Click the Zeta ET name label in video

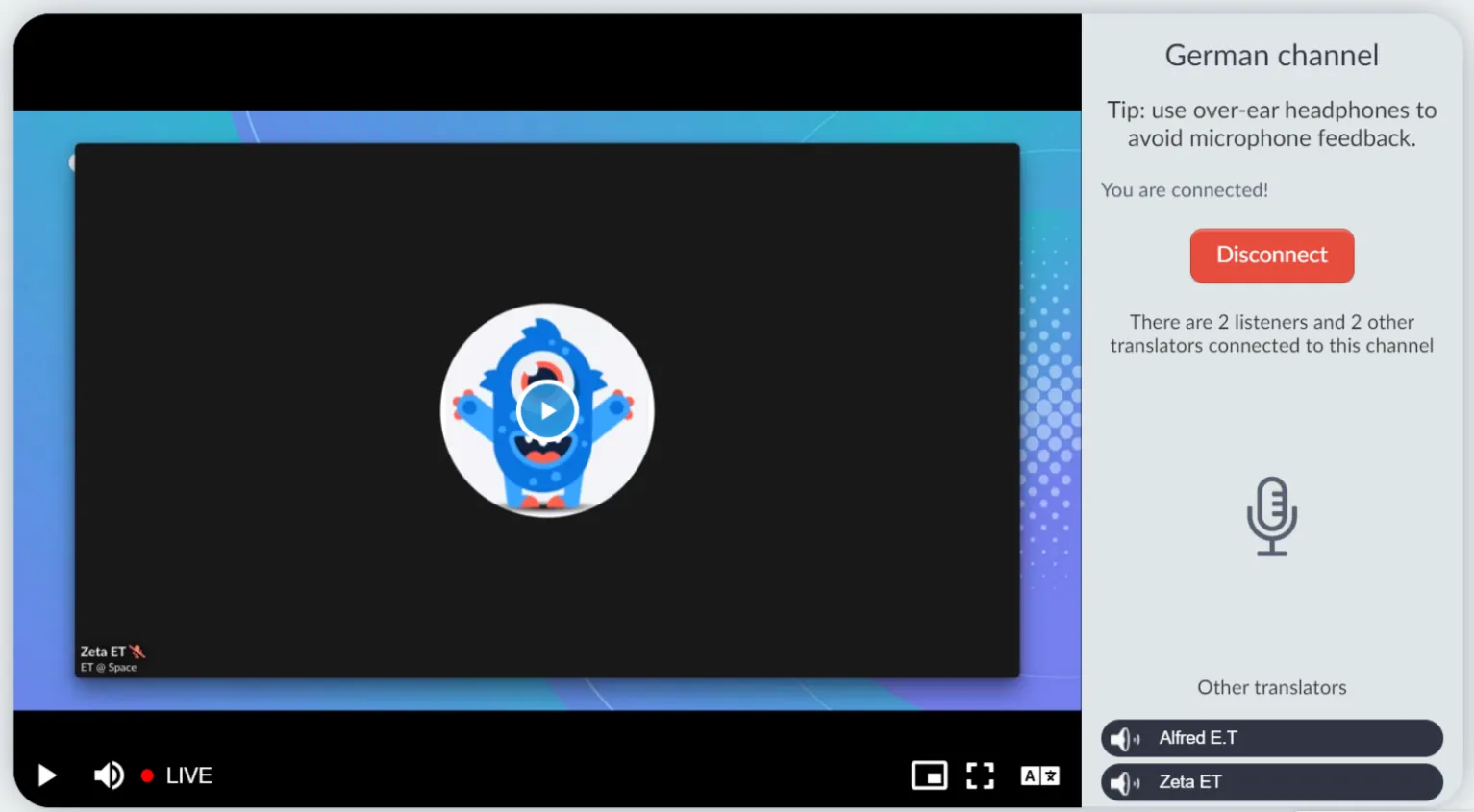(x=103, y=652)
